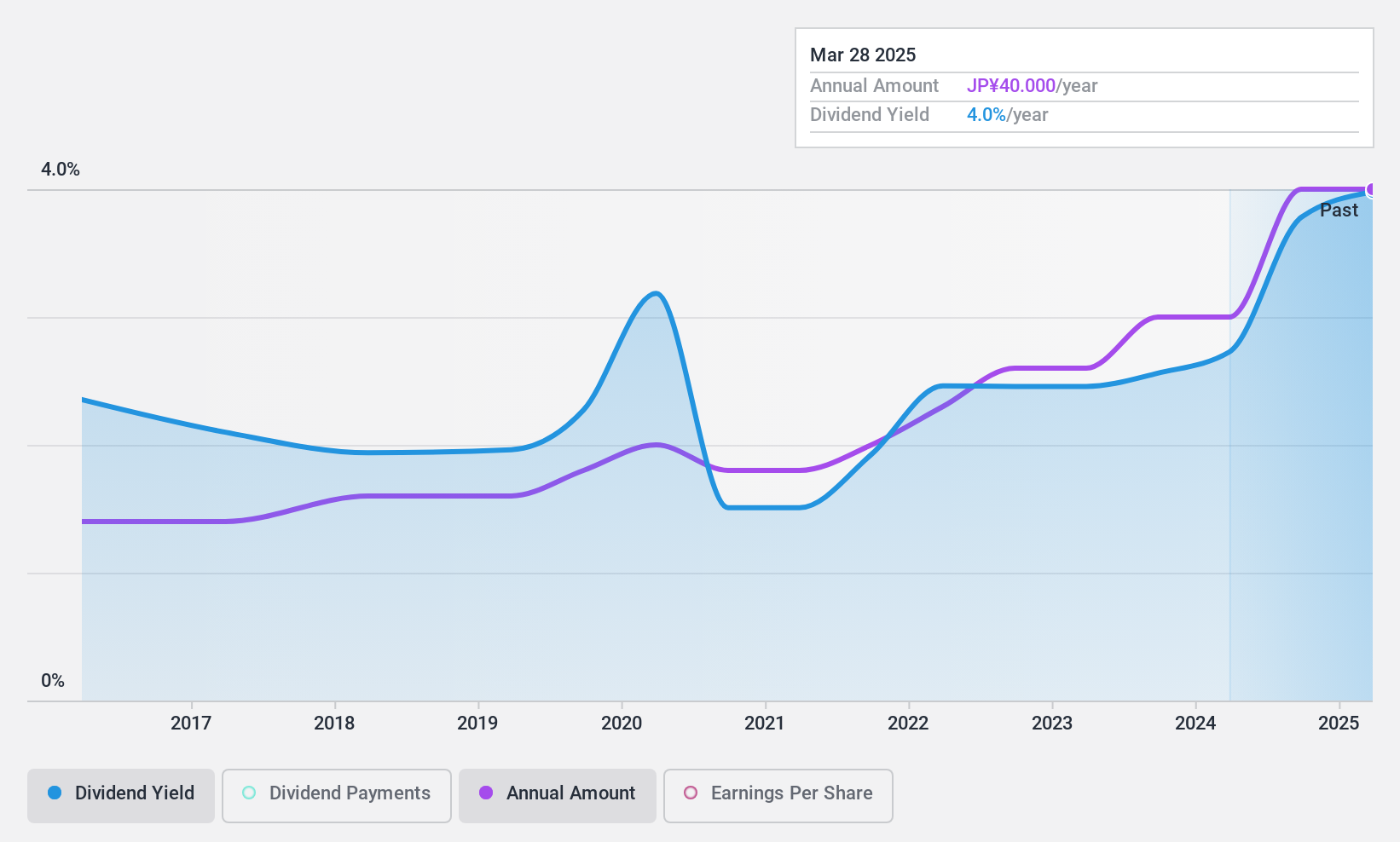Click the purple Annual Amount legend dot
1400x842 pixels.
486,793
